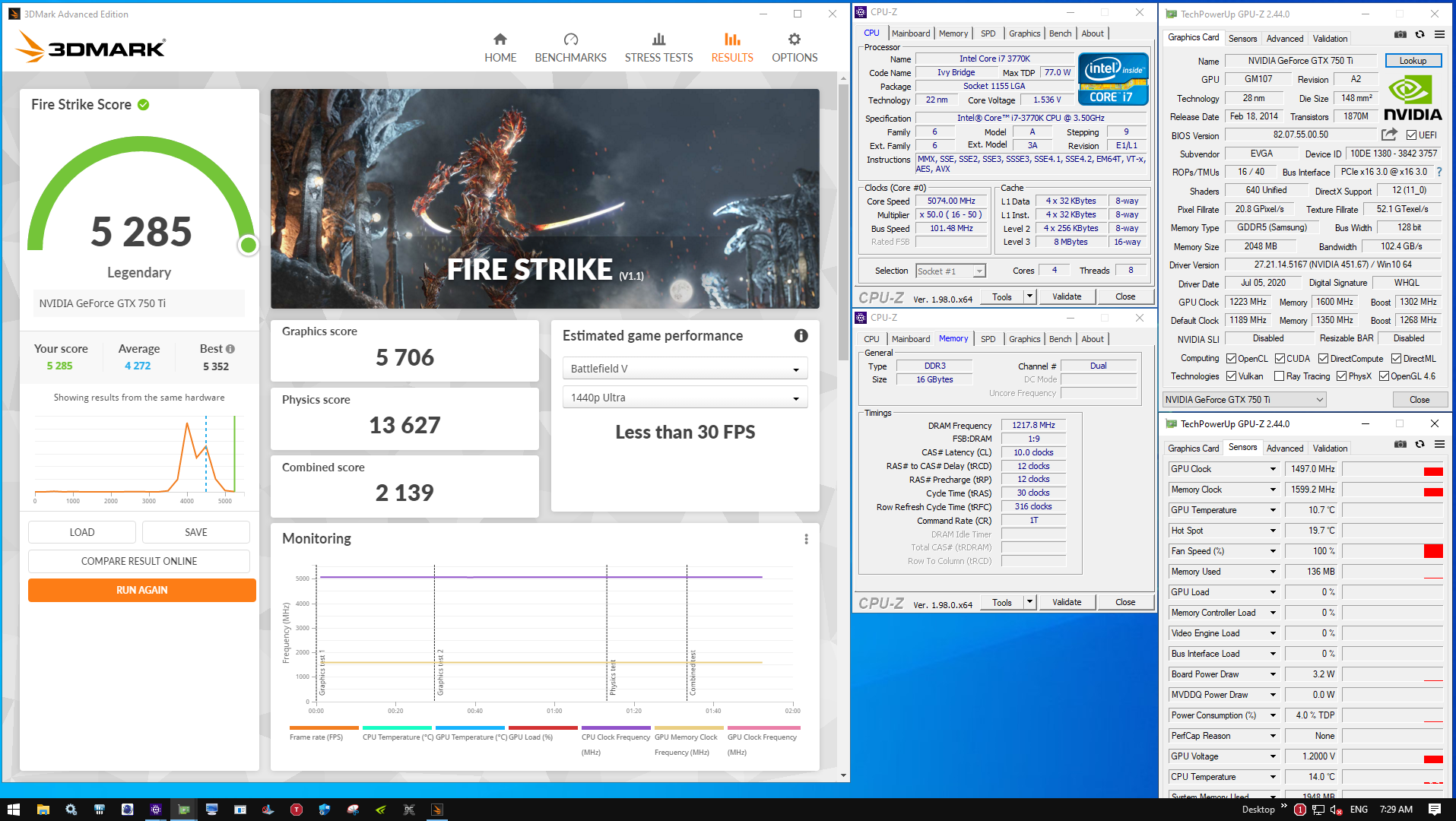
Task: Click the NVIDIA logo in GPU-Z
Action: tap(1413, 99)
